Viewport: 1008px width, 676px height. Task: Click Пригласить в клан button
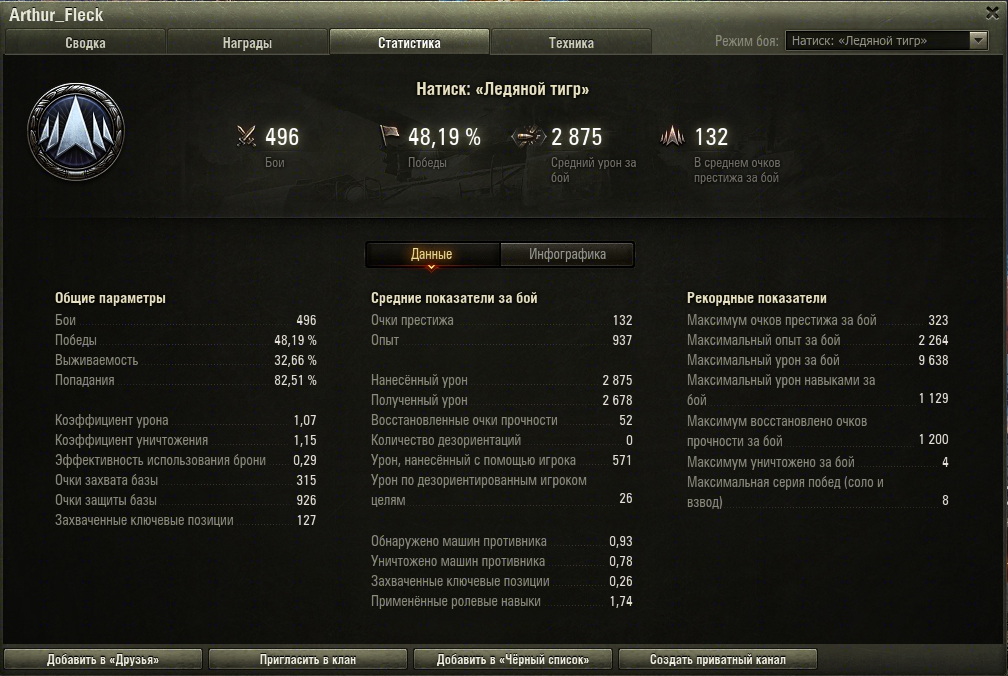point(308,659)
